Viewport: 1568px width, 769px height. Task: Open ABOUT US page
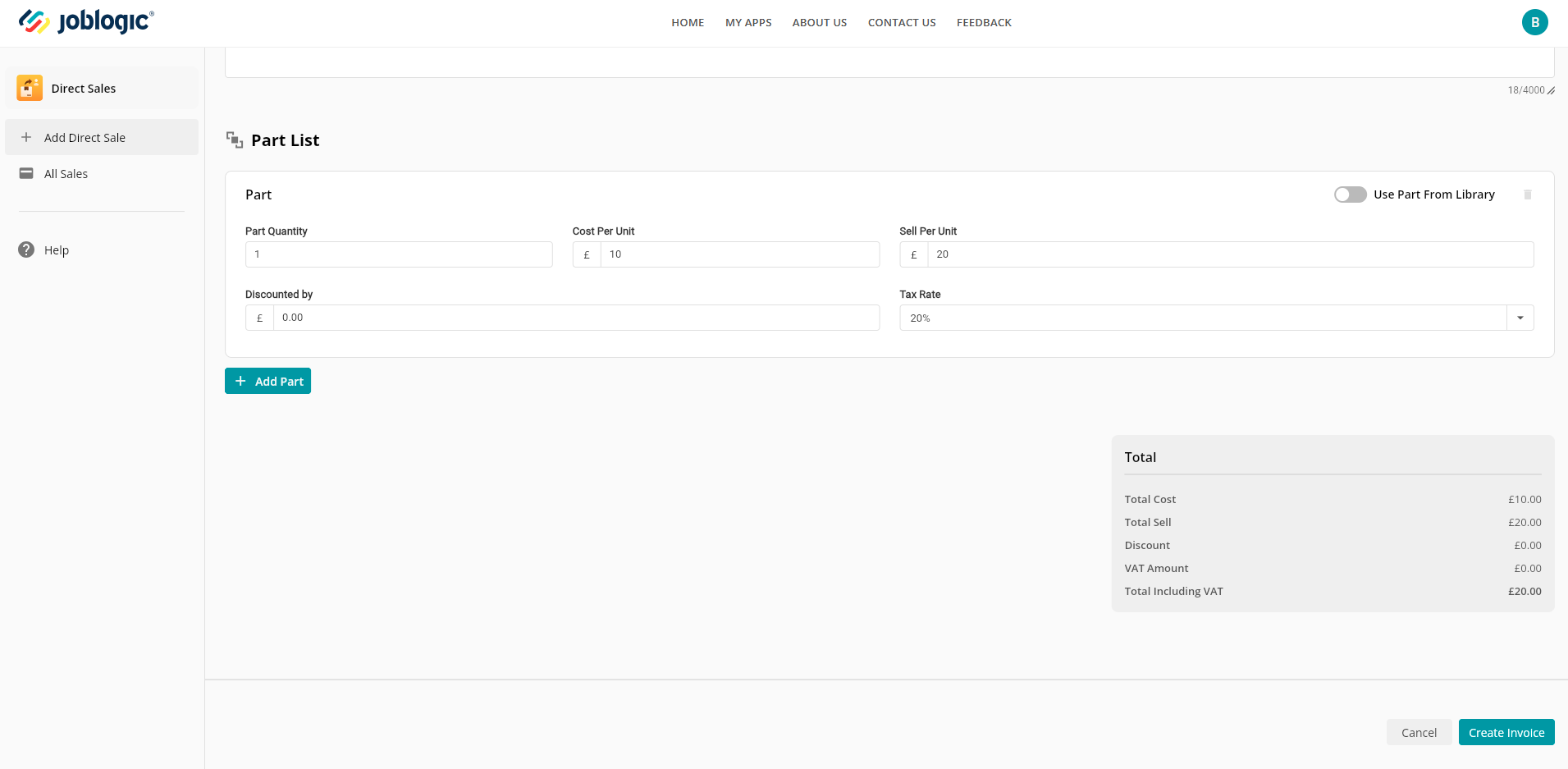(820, 22)
